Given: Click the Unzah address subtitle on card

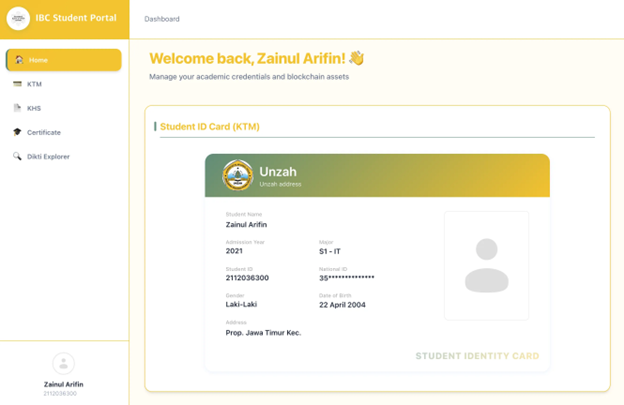Looking at the screenshot, I should (280, 185).
